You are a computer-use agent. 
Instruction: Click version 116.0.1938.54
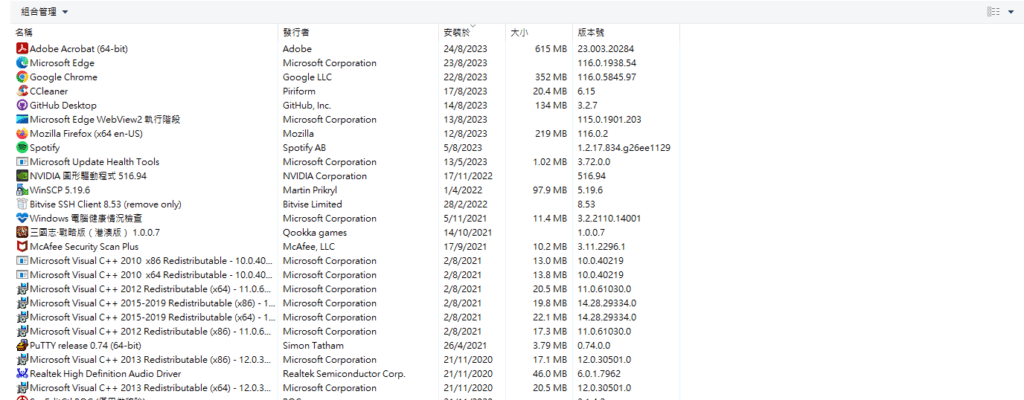(607, 63)
